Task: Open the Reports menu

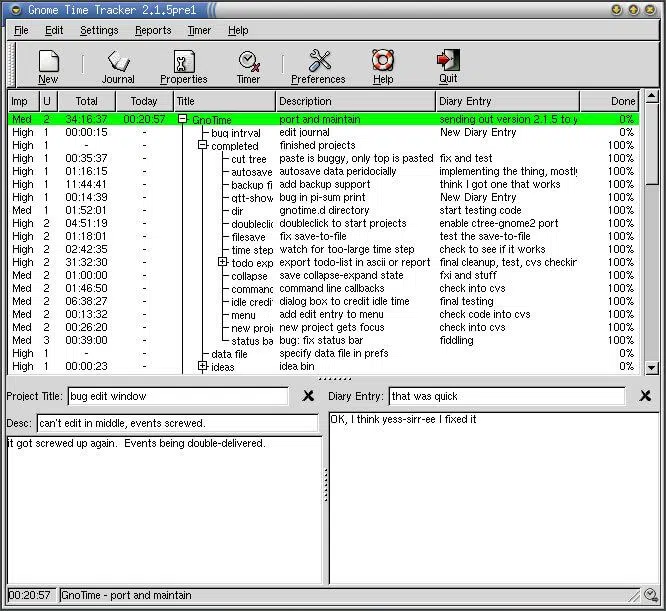Action: click(x=153, y=31)
